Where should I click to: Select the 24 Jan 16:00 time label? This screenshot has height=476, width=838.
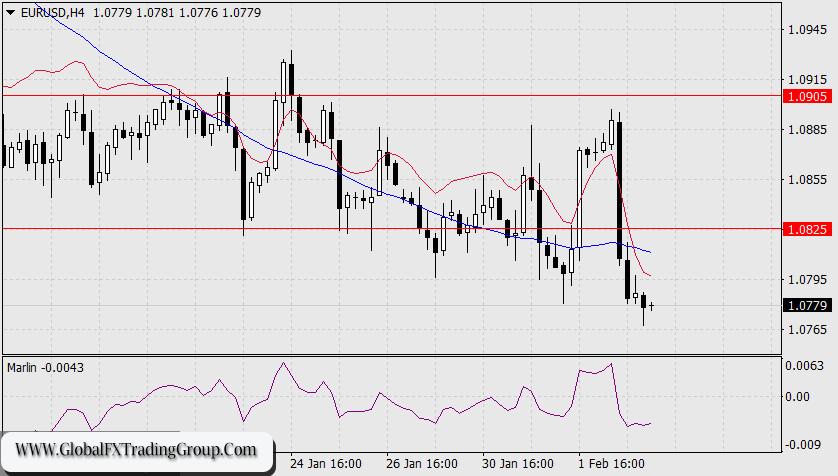coord(326,464)
